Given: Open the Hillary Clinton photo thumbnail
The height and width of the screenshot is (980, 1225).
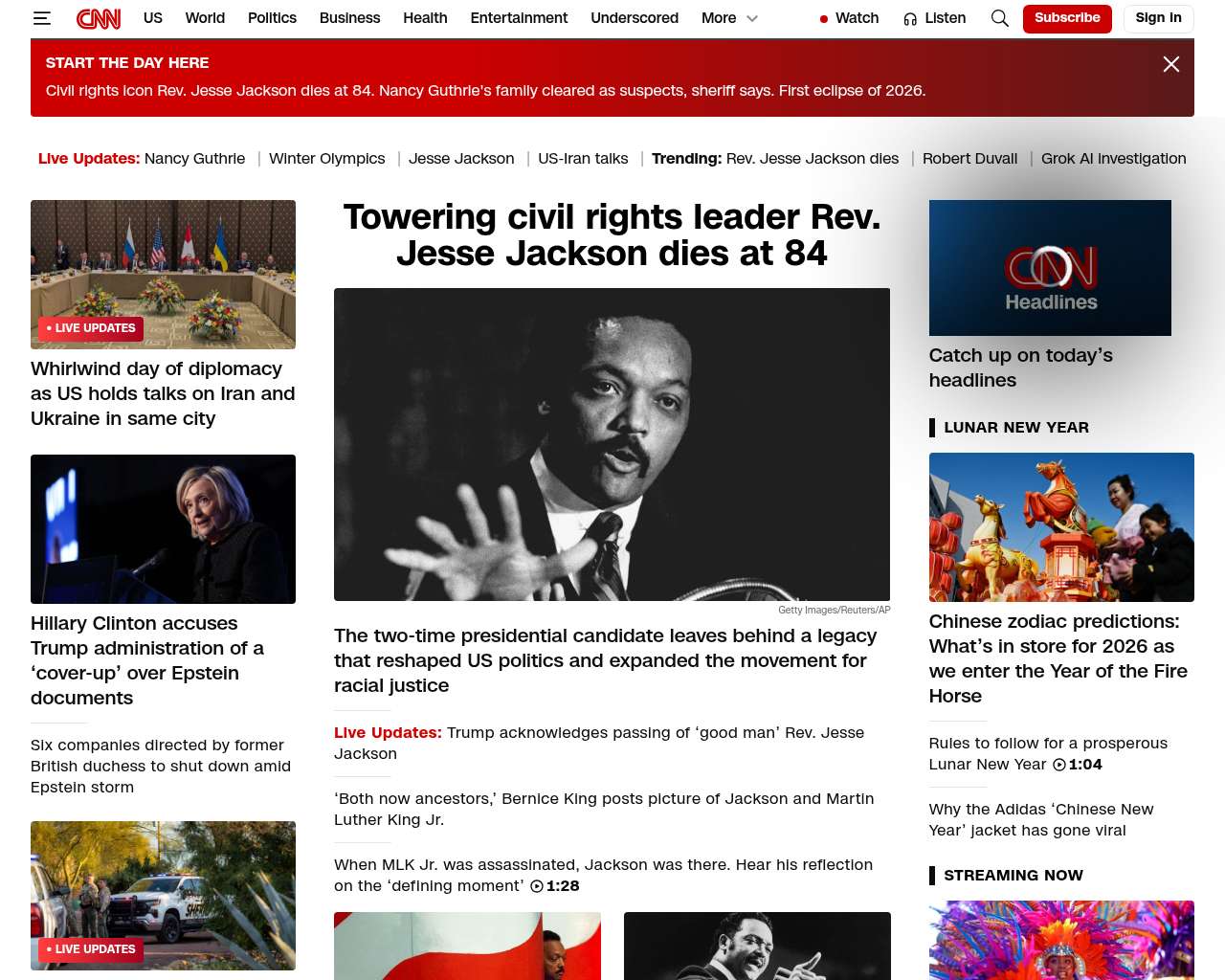Looking at the screenshot, I should point(163,529).
